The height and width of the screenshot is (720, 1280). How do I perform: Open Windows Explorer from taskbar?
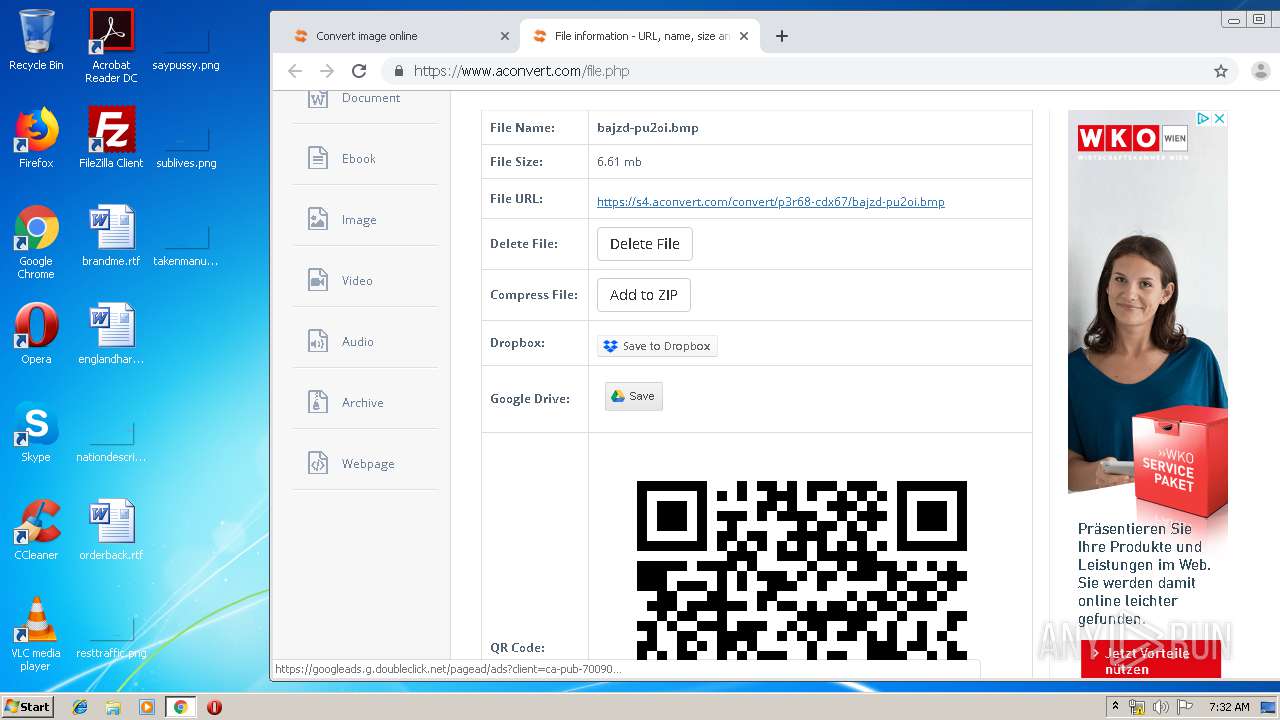pyautogui.click(x=113, y=707)
